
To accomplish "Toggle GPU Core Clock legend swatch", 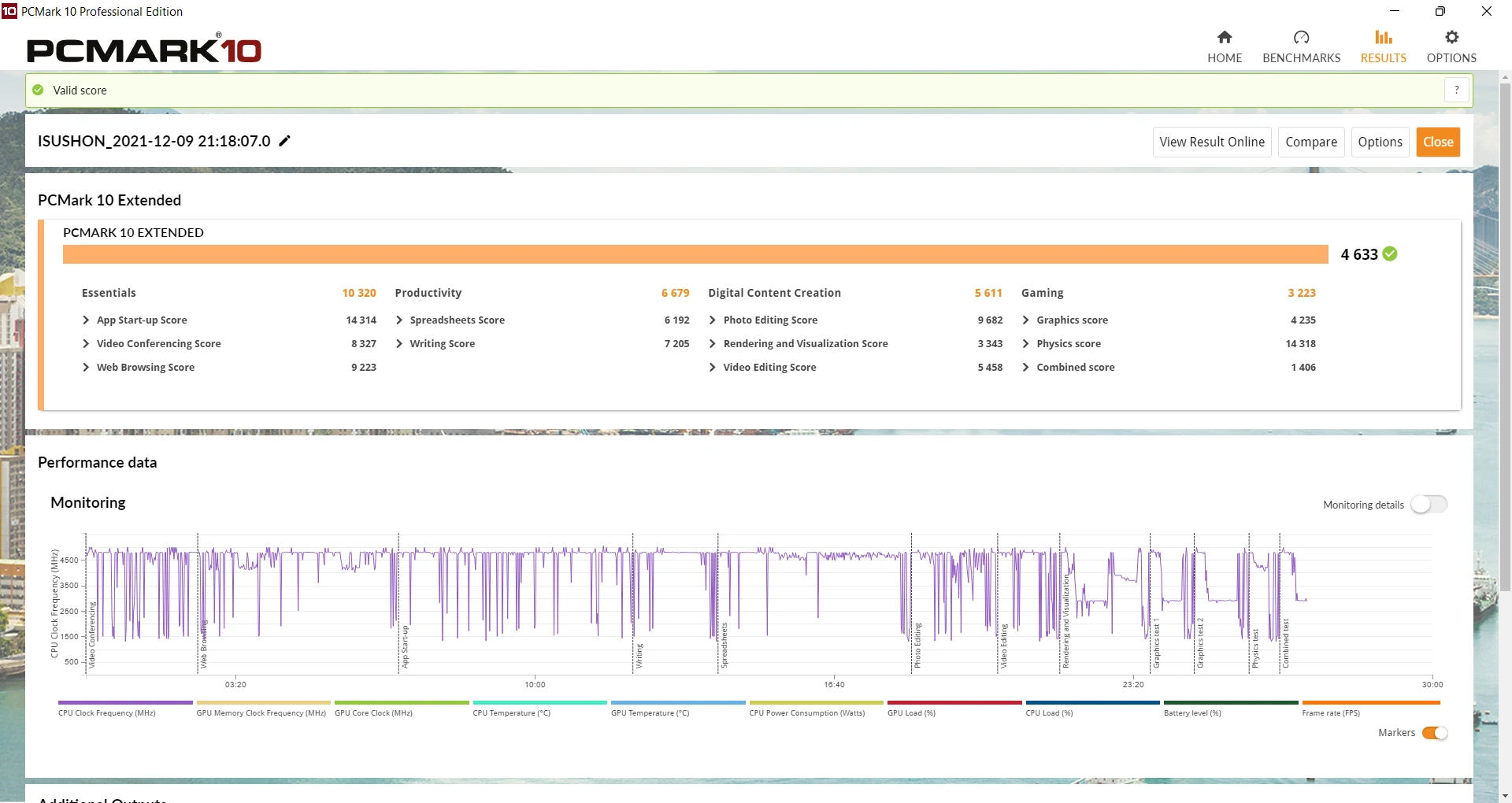I will (x=402, y=702).
